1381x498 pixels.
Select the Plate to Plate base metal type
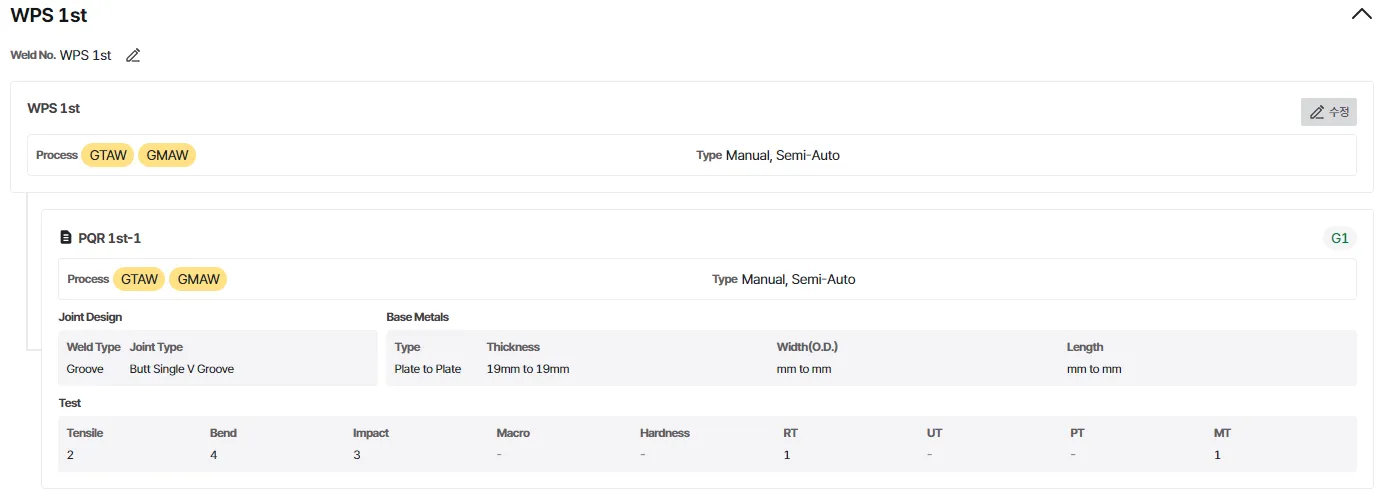pos(428,369)
